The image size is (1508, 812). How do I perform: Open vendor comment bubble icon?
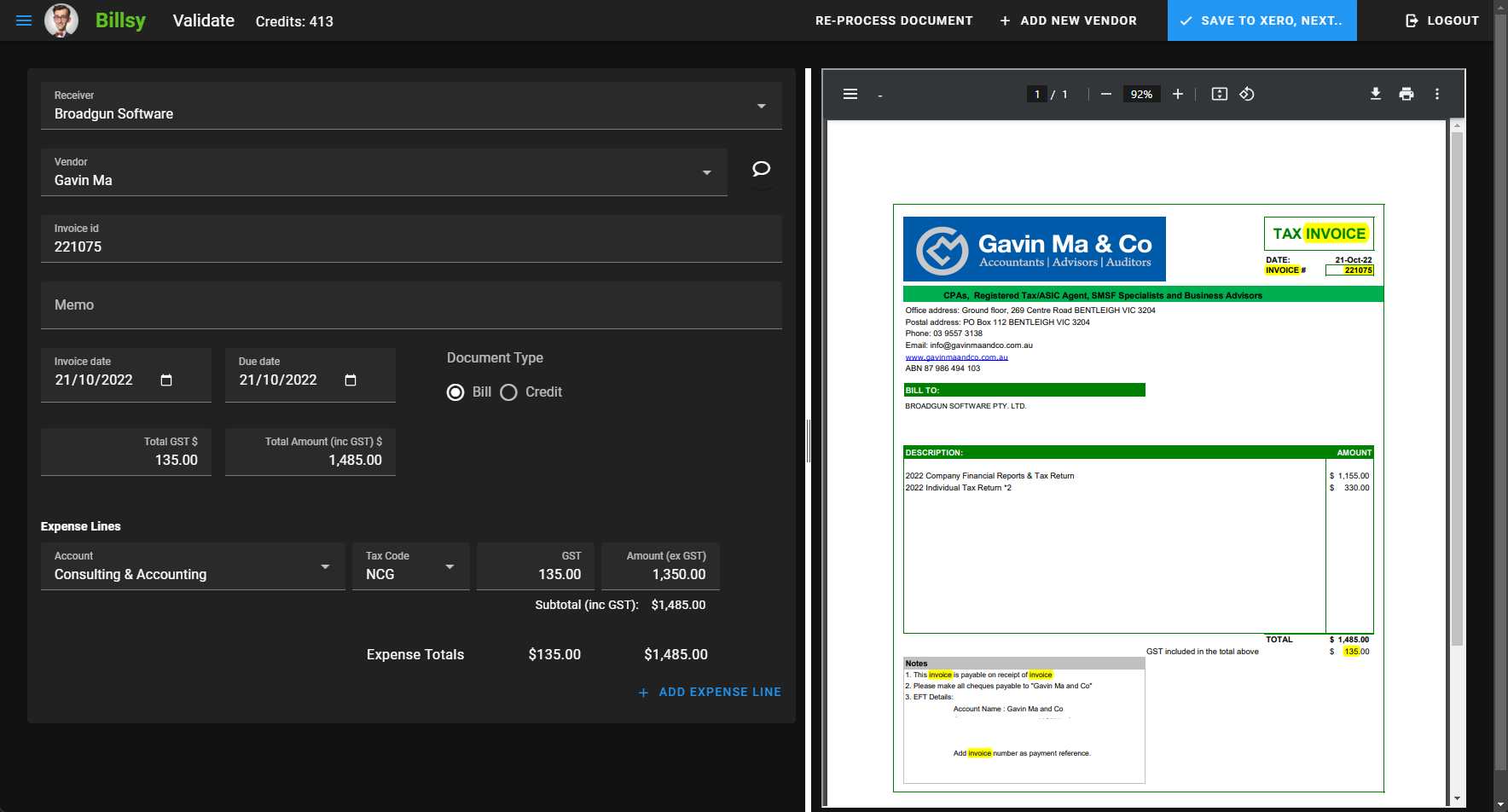tap(761, 169)
